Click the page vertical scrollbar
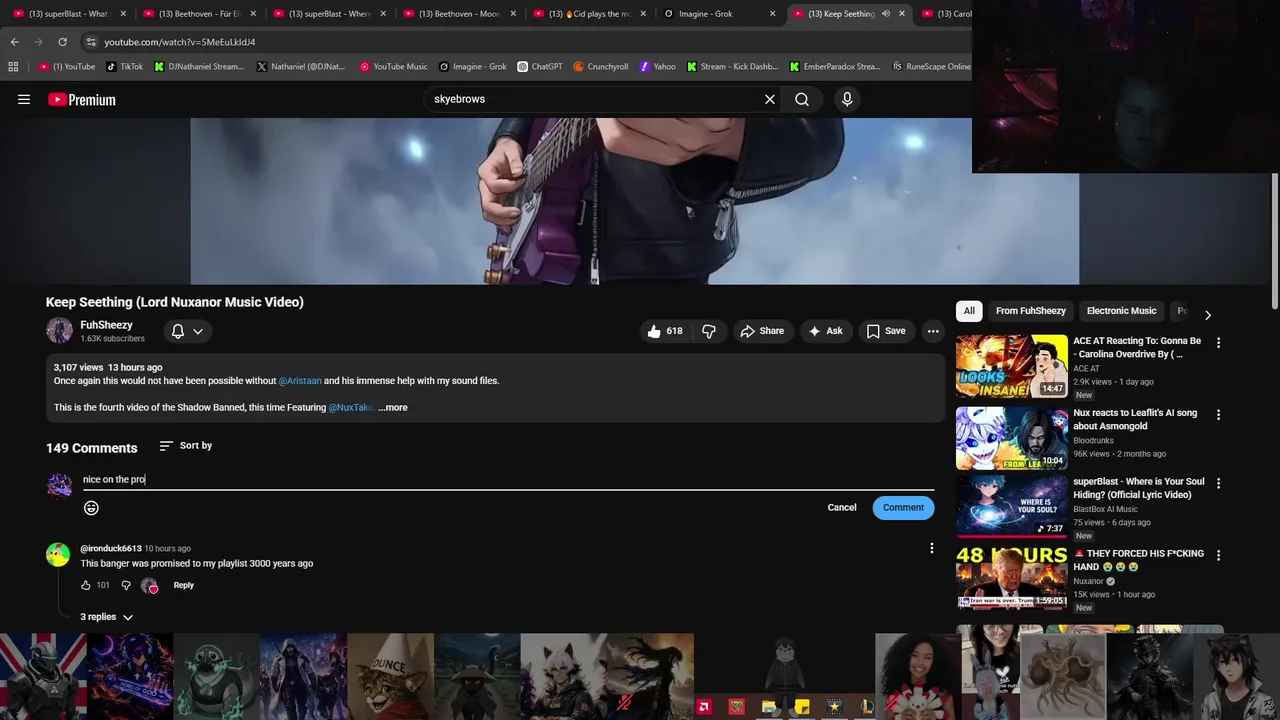Viewport: 1280px width, 720px height. point(1275,240)
